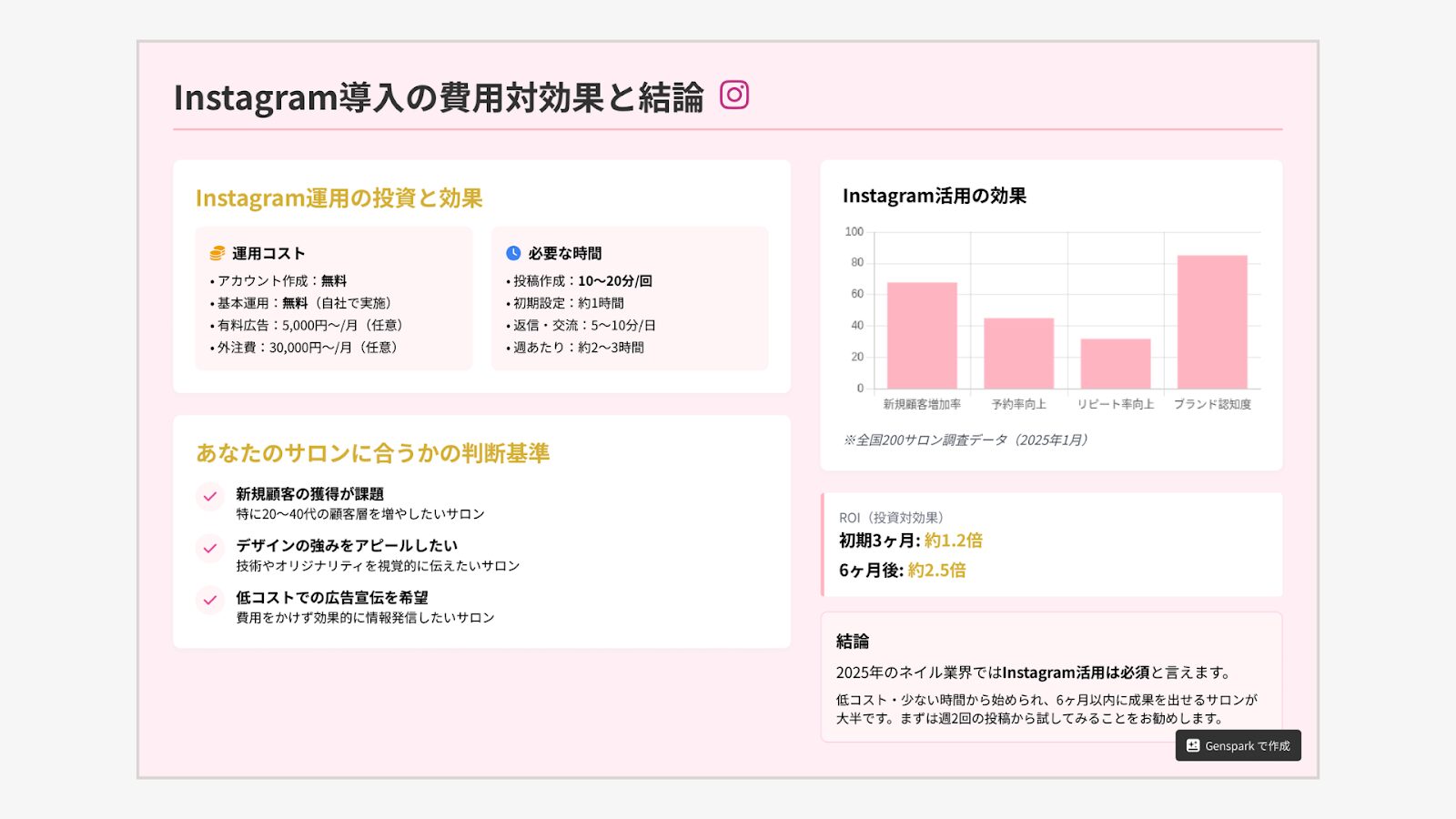The image size is (1456, 819).
Task: Click the text 技術やオリジナリティを視覚的に伝えたいサロン
Action: click(378, 566)
